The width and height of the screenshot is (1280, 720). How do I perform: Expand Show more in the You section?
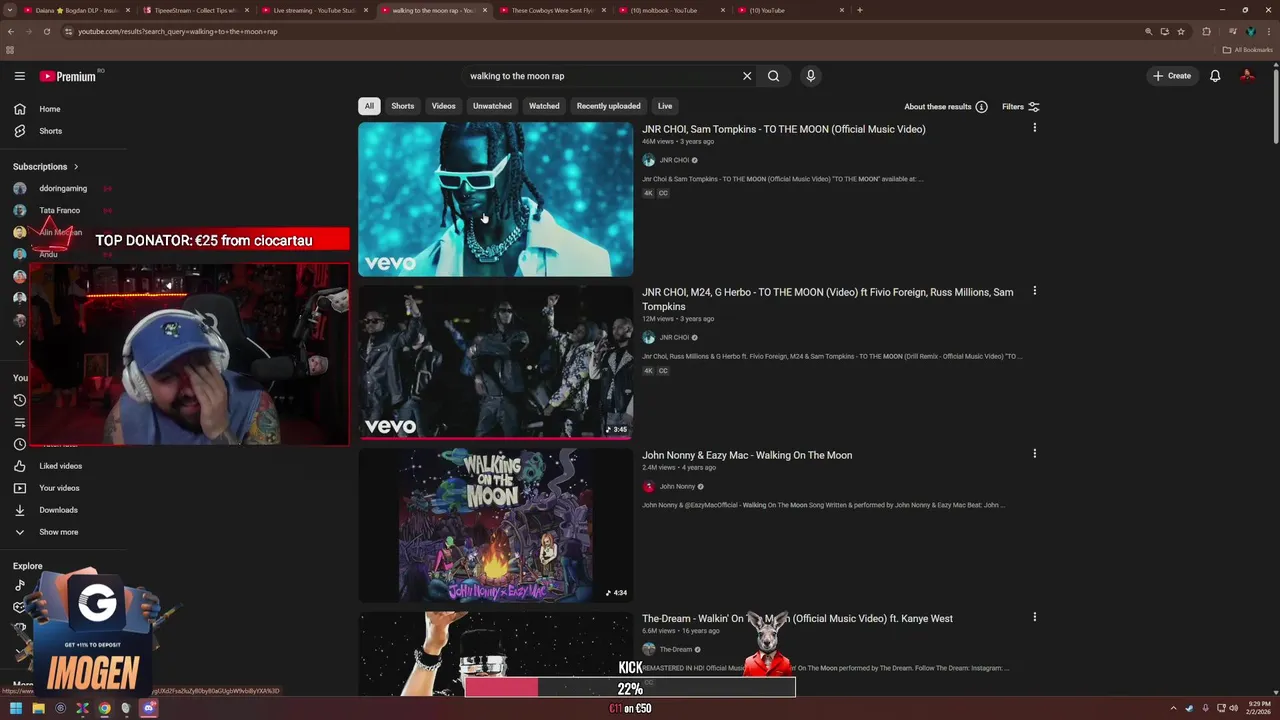tap(58, 532)
